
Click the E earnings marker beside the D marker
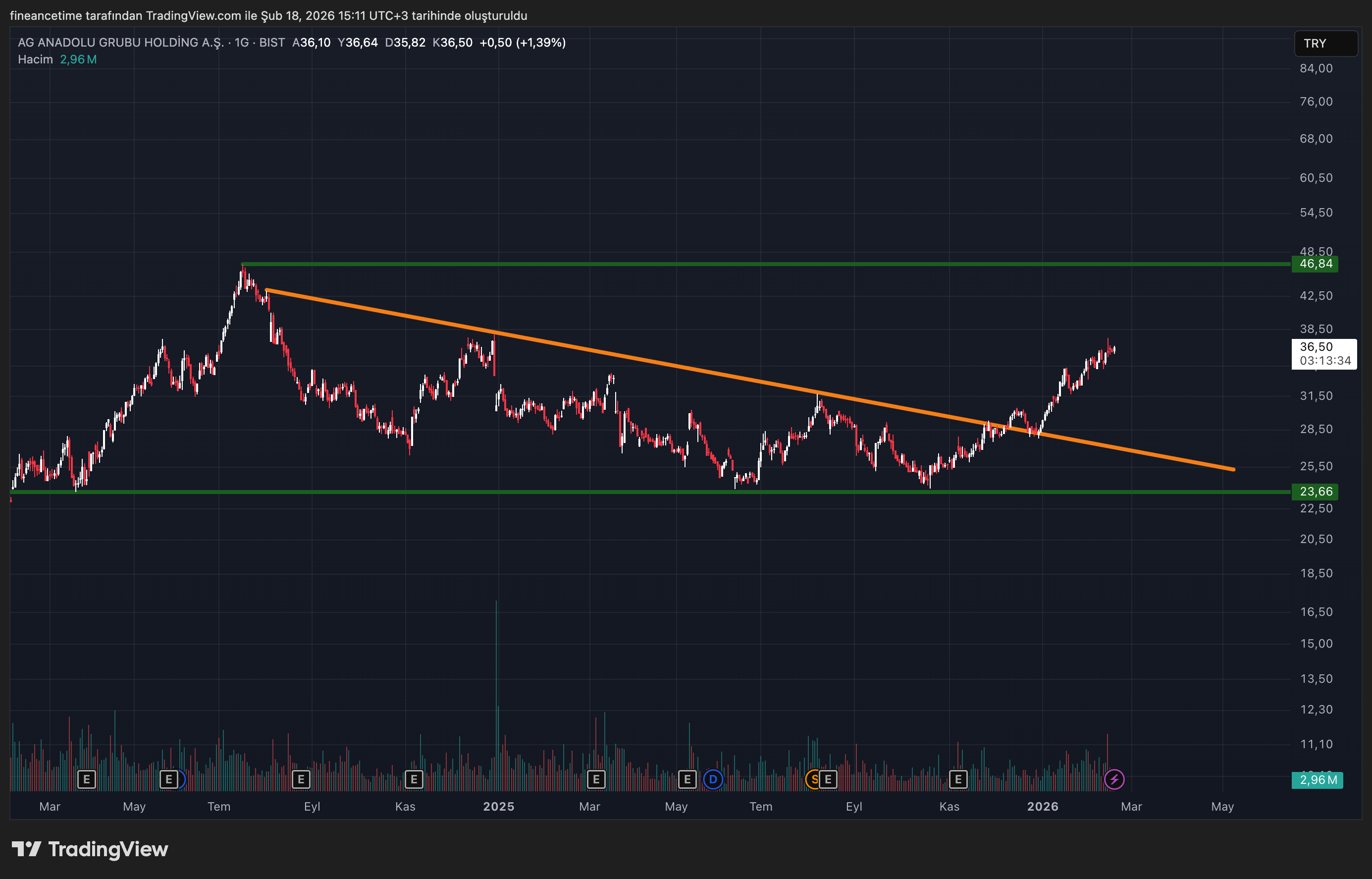pos(687,779)
